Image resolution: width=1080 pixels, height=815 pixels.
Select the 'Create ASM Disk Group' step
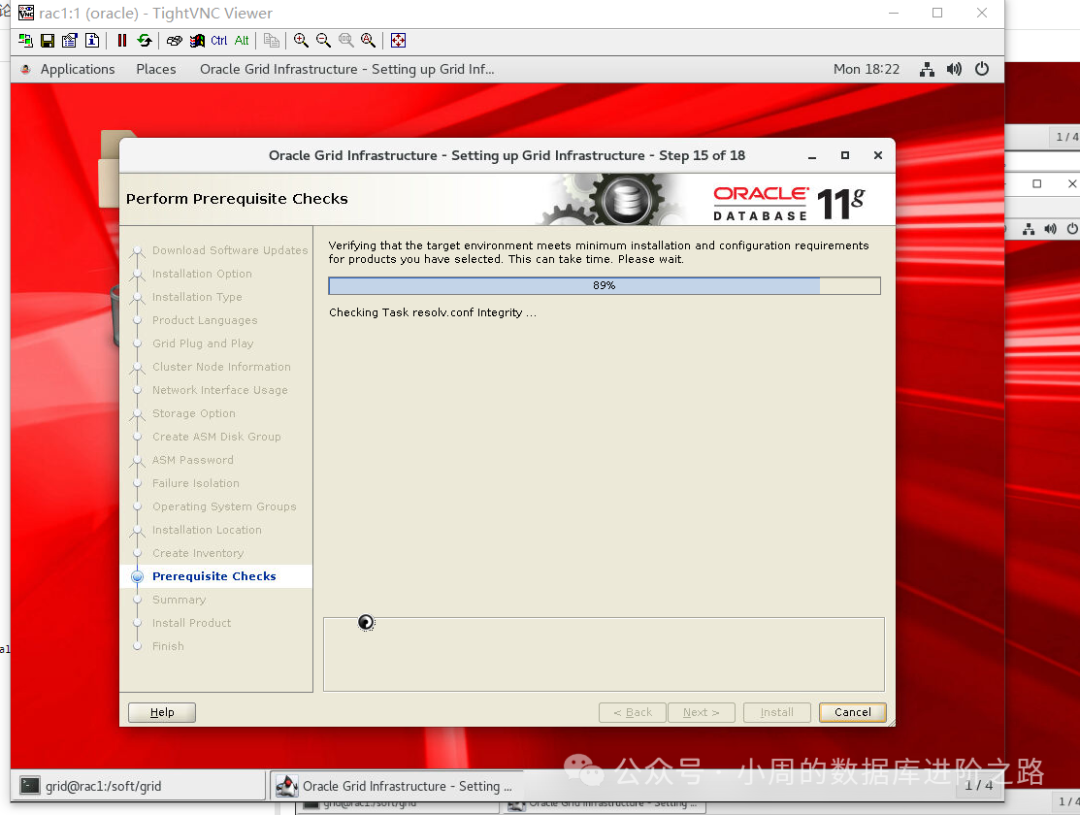tap(216, 437)
